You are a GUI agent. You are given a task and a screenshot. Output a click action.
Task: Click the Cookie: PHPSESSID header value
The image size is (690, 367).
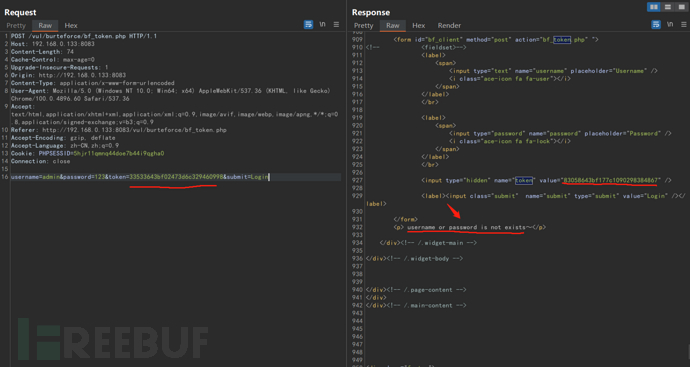[119, 154]
